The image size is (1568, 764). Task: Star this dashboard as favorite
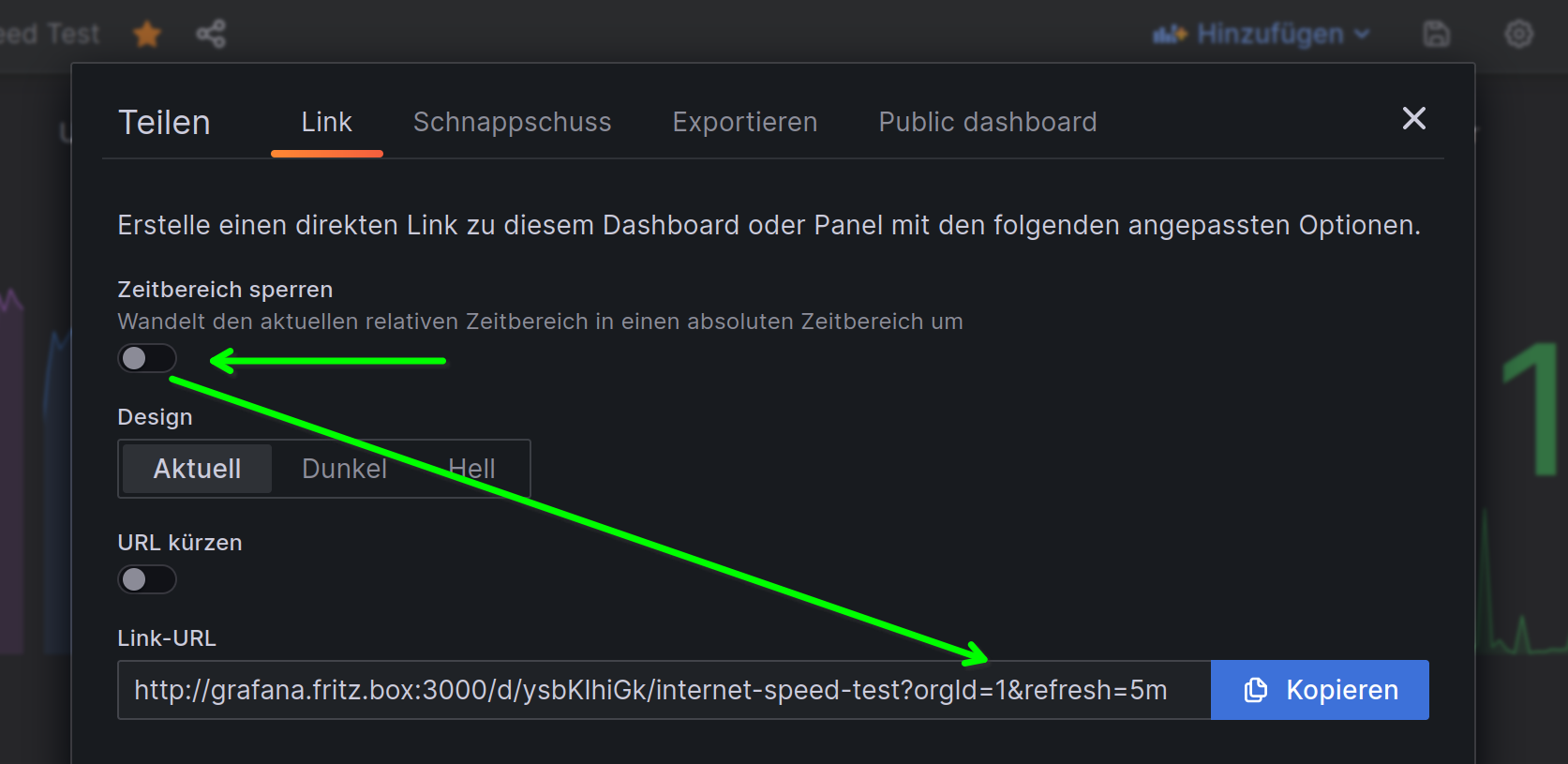click(147, 35)
